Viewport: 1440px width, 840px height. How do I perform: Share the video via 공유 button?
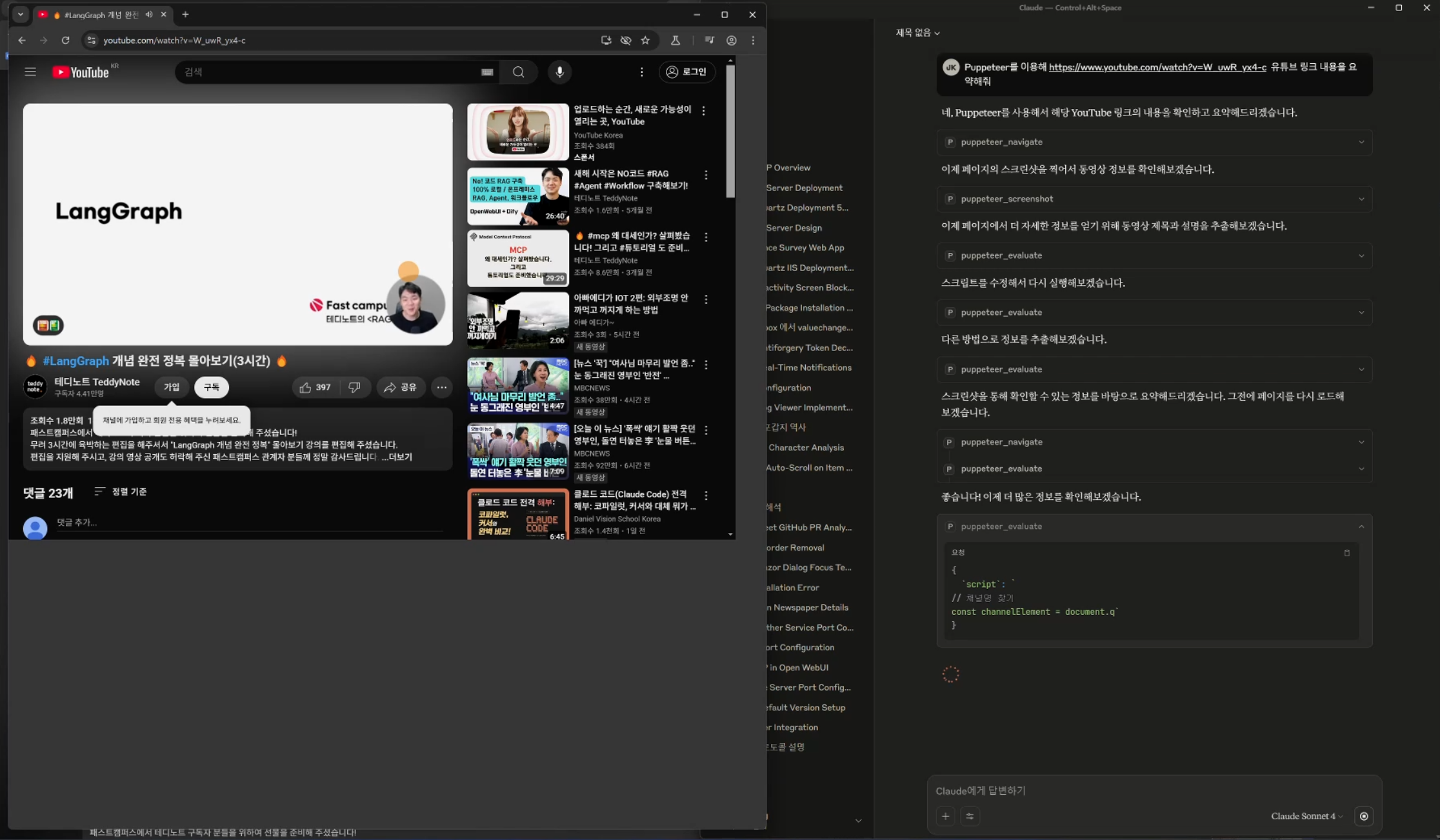(401, 387)
